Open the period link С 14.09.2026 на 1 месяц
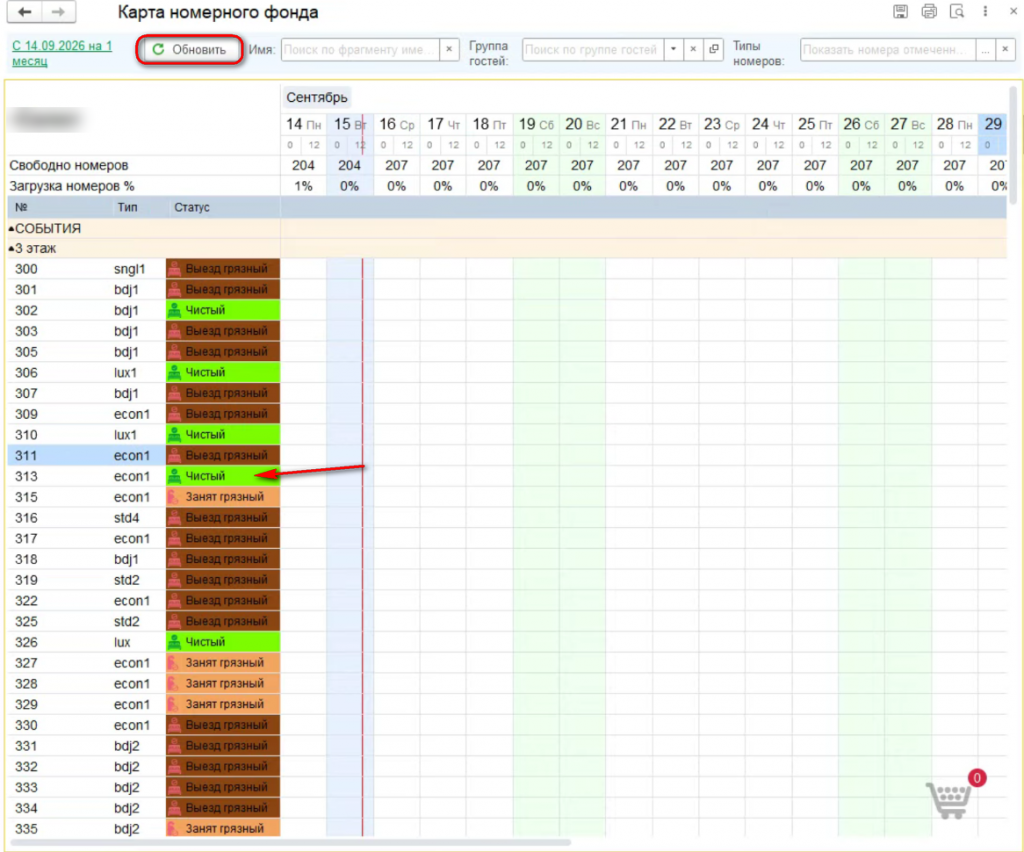The image size is (1024, 852). point(62,54)
